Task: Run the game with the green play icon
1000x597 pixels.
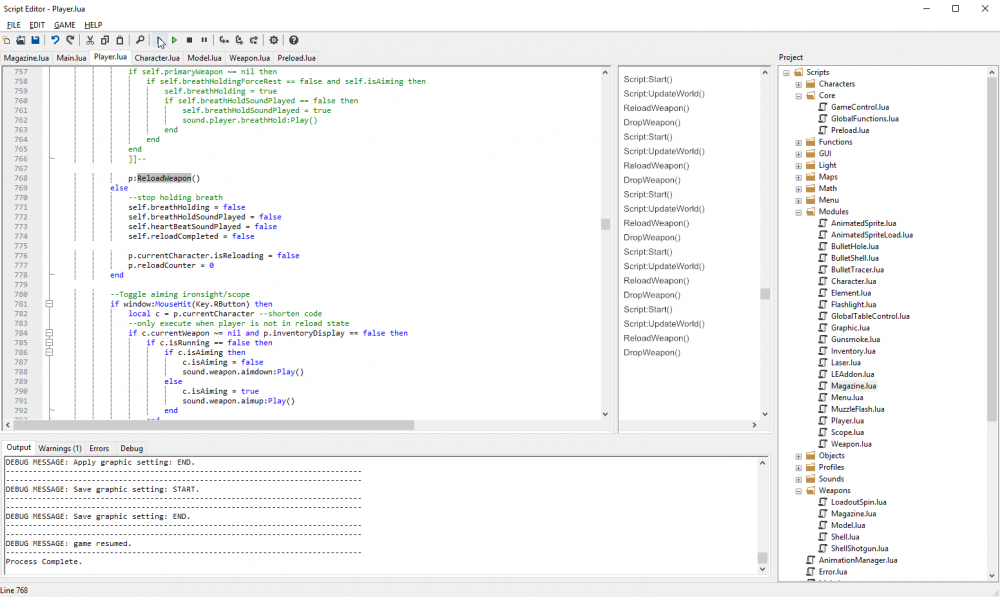Action: pyautogui.click(x=174, y=40)
